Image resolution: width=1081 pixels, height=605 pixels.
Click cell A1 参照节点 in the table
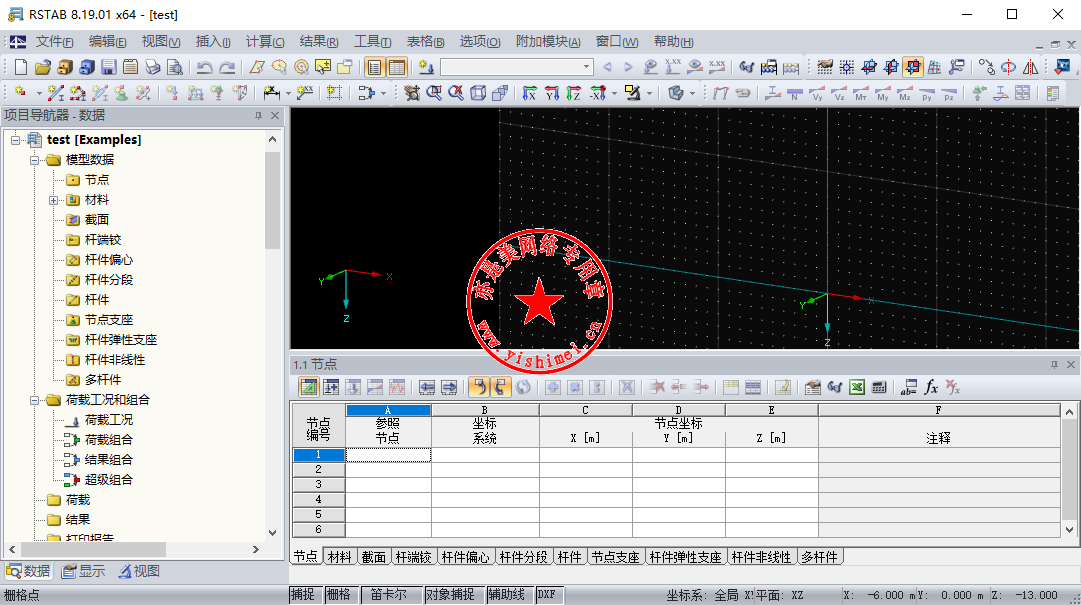click(388, 455)
